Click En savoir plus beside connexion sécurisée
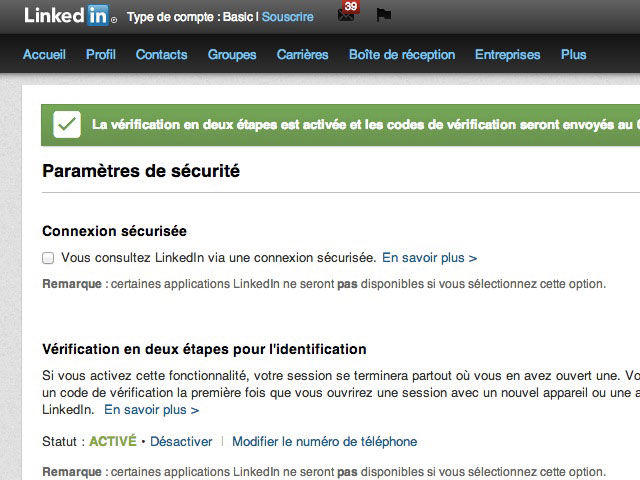Viewport: 640px width, 480px height. pos(429,258)
